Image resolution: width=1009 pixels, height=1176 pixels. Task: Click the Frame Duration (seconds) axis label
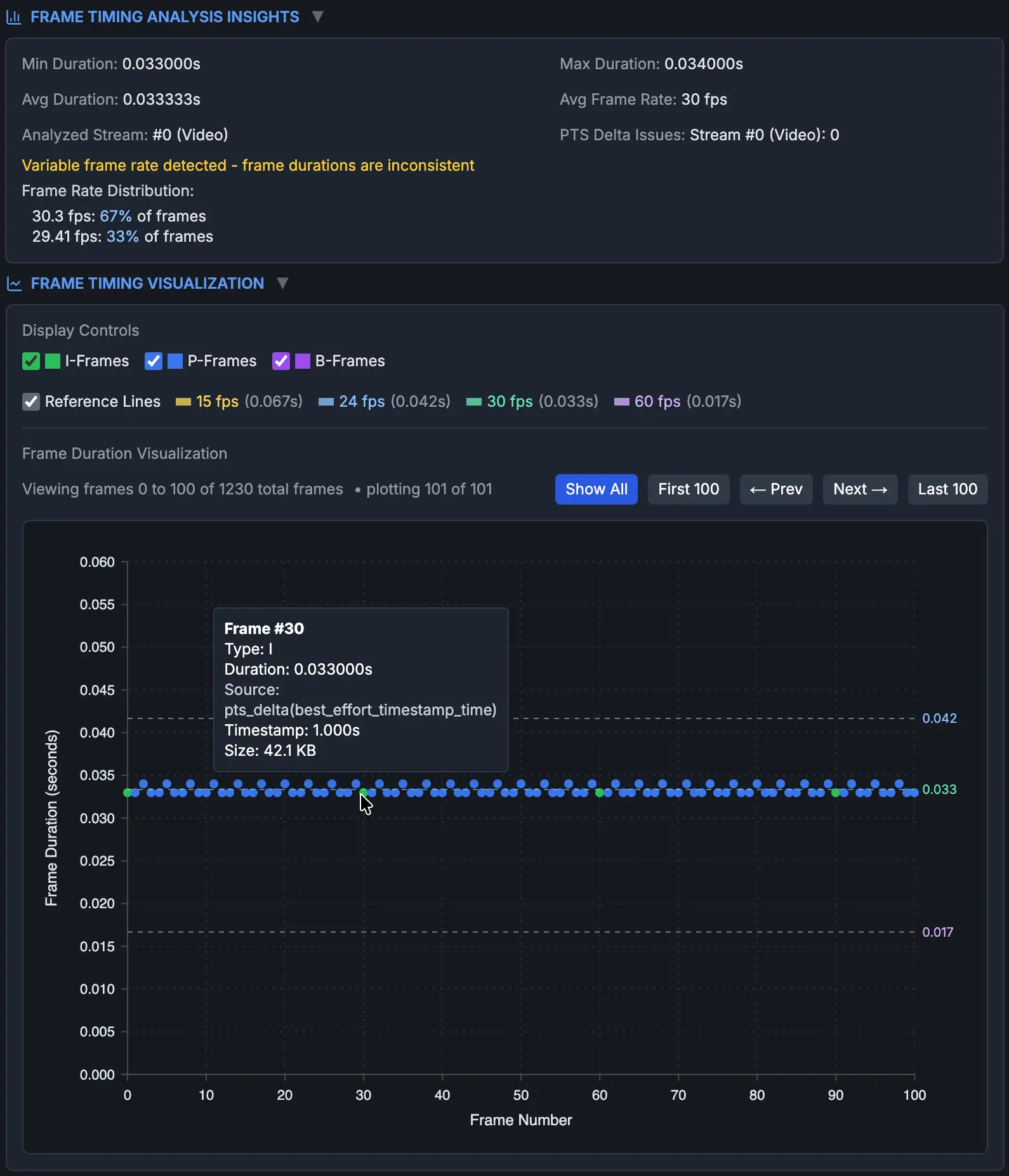pos(51,818)
